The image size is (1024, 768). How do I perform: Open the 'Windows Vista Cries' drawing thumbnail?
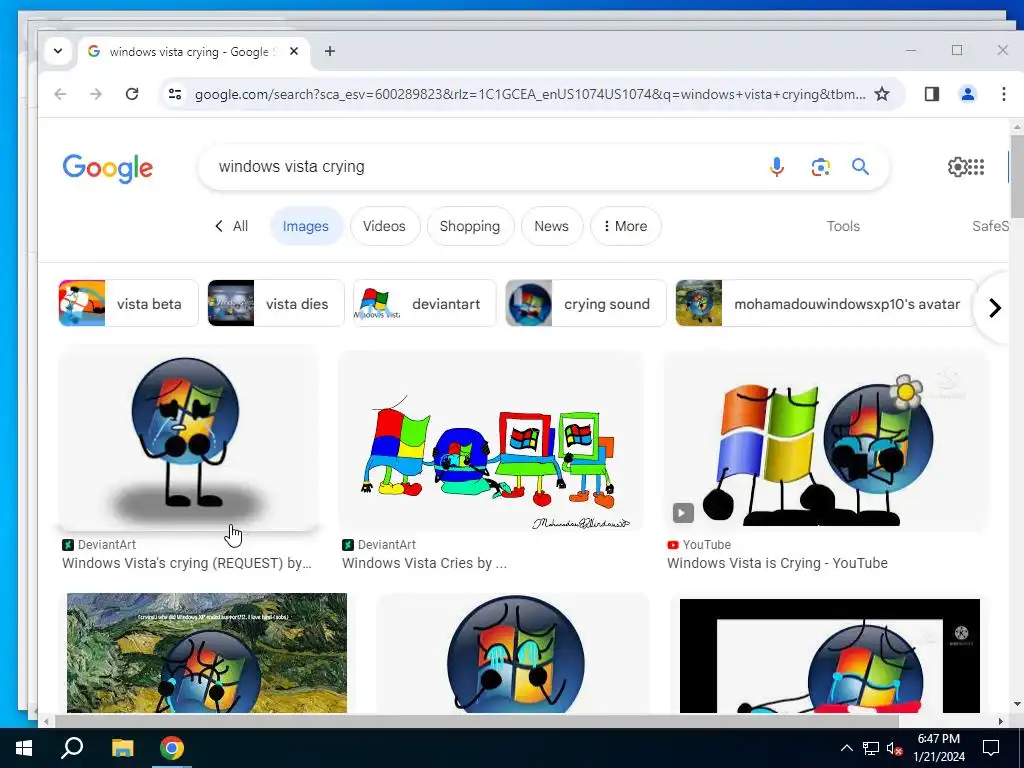(x=491, y=441)
